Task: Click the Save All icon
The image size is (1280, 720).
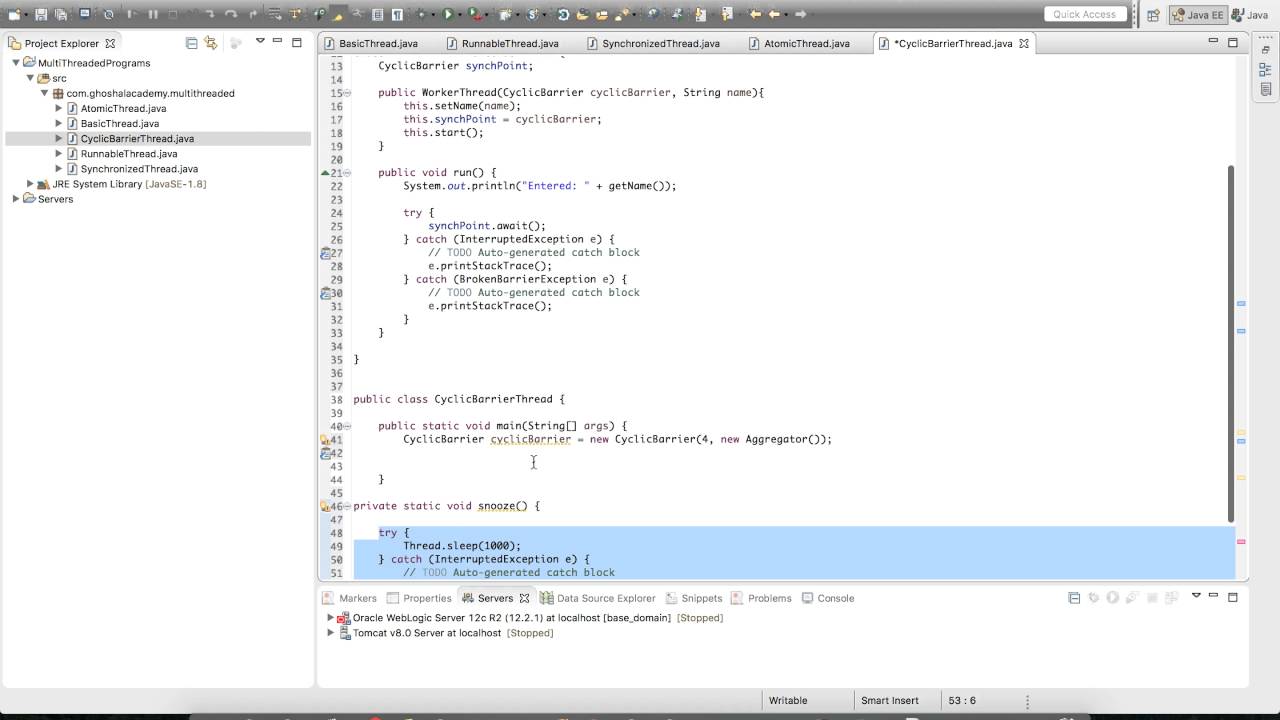Action: point(61,14)
